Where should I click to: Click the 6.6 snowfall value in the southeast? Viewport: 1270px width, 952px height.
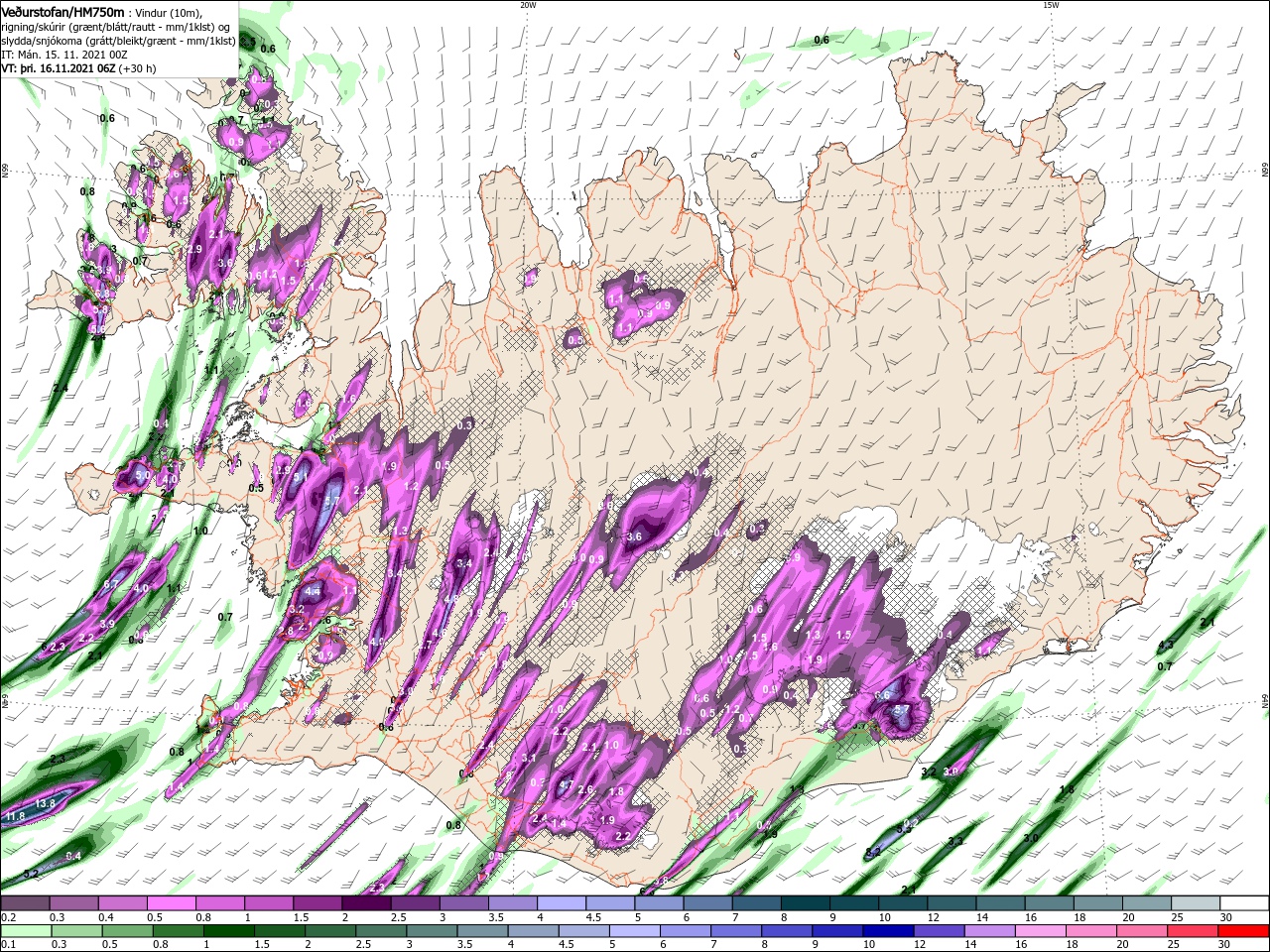(x=883, y=695)
